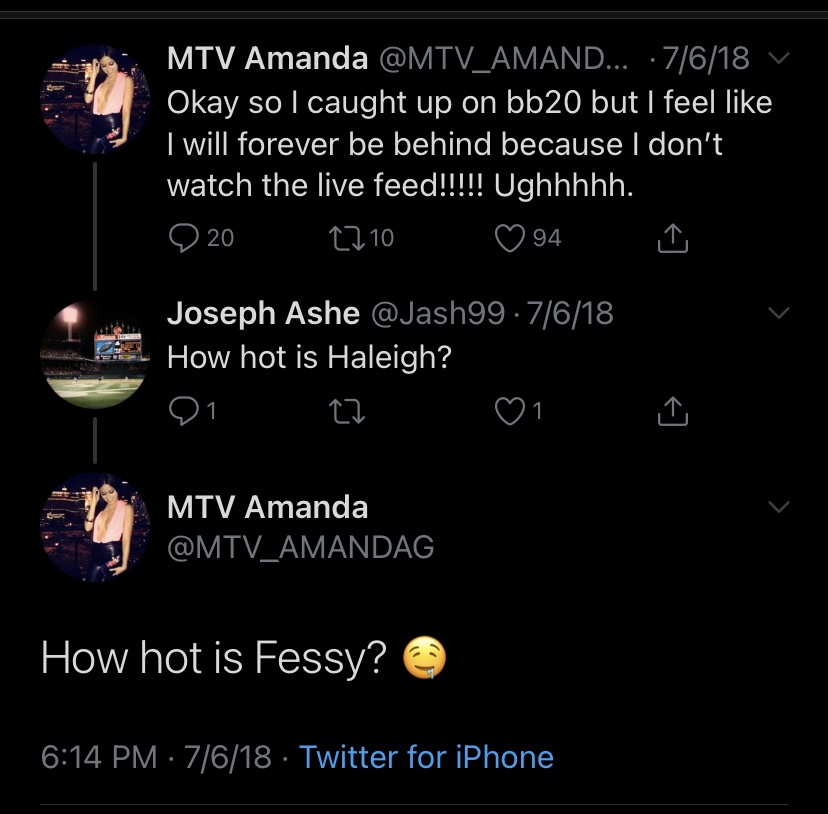The width and height of the screenshot is (828, 814).
Task: Open Twitter for iPhone link
Action: [x=426, y=757]
